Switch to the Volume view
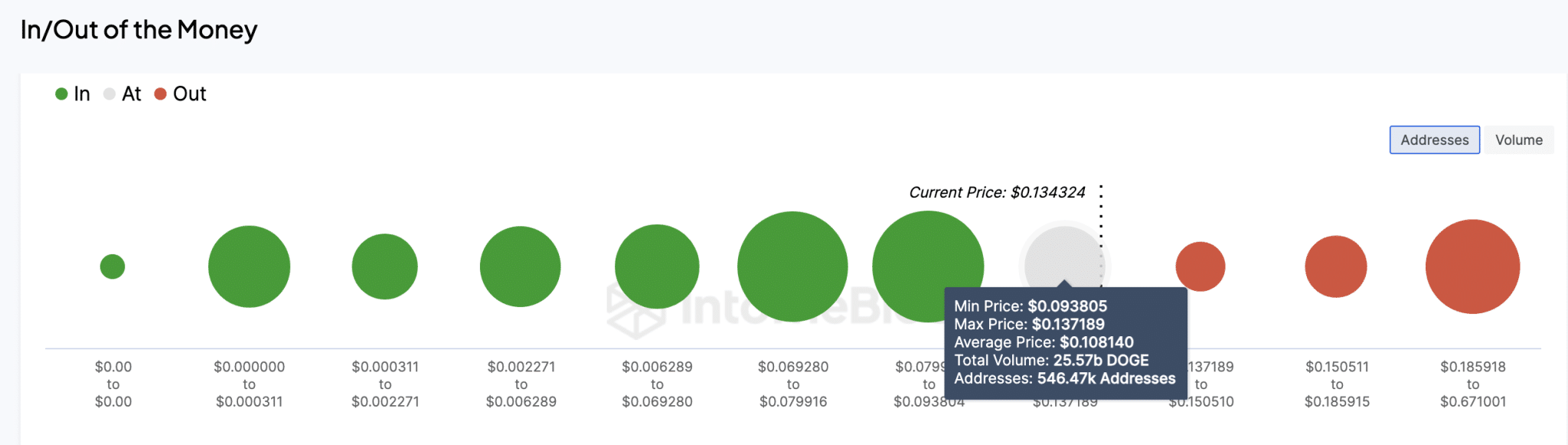This screenshot has width=1568, height=445. tap(1518, 140)
